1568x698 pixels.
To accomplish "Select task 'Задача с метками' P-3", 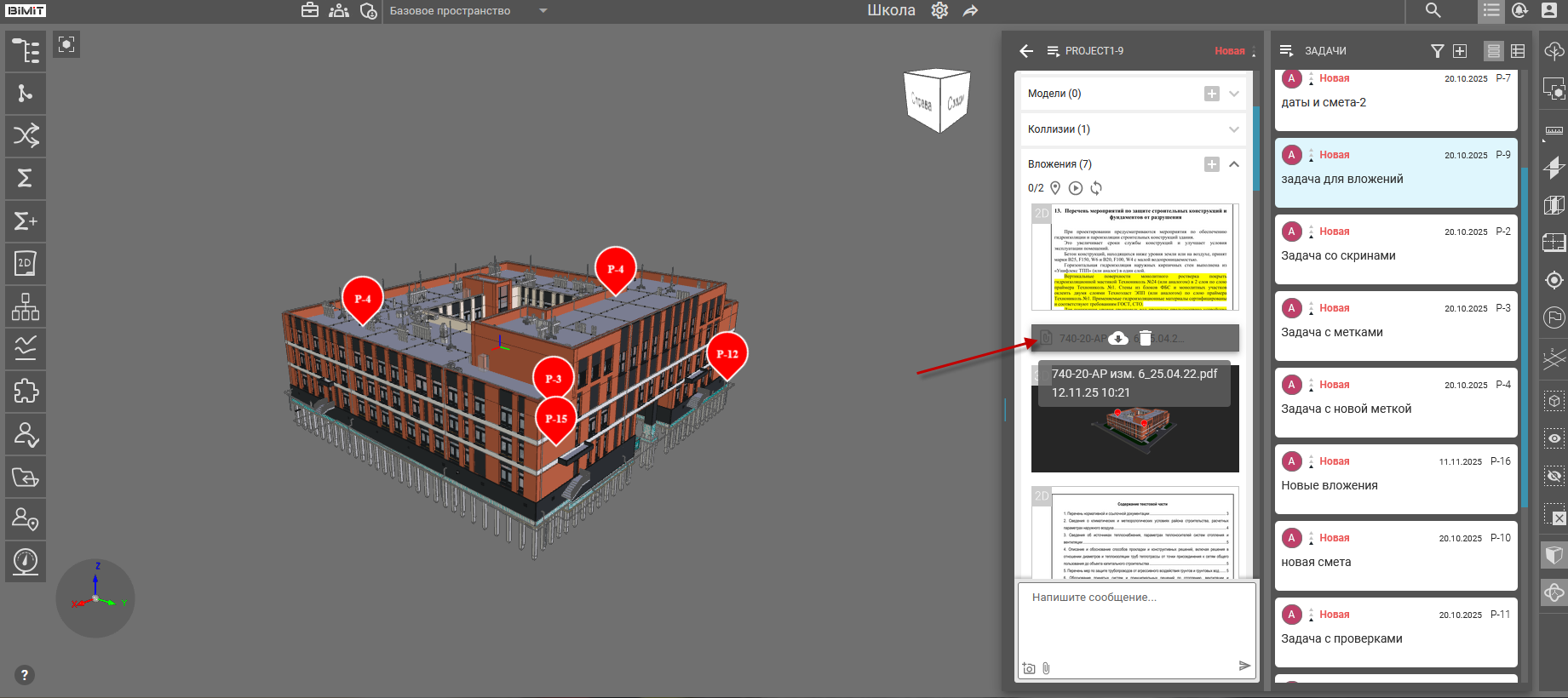I will (x=1395, y=326).
